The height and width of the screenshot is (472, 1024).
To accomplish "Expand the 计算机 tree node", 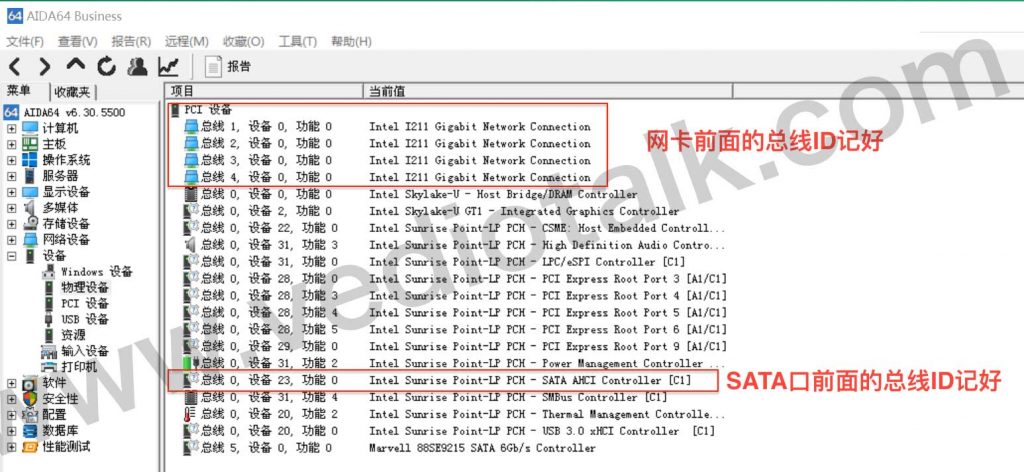I will [11, 129].
